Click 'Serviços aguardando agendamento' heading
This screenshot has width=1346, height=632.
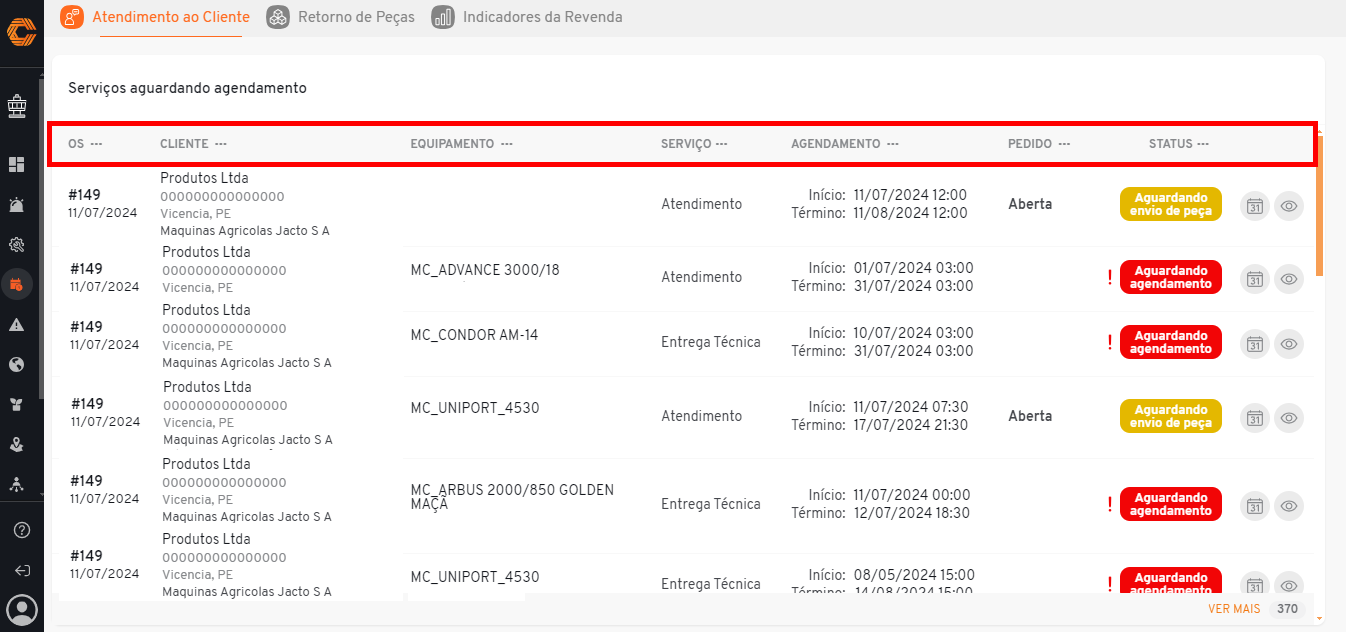pos(187,88)
